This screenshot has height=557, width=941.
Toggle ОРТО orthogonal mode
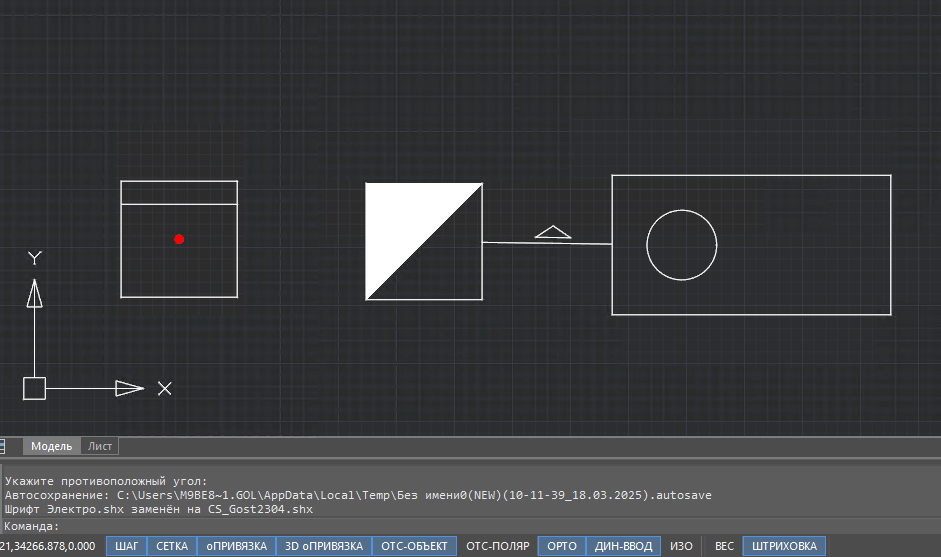[562, 546]
